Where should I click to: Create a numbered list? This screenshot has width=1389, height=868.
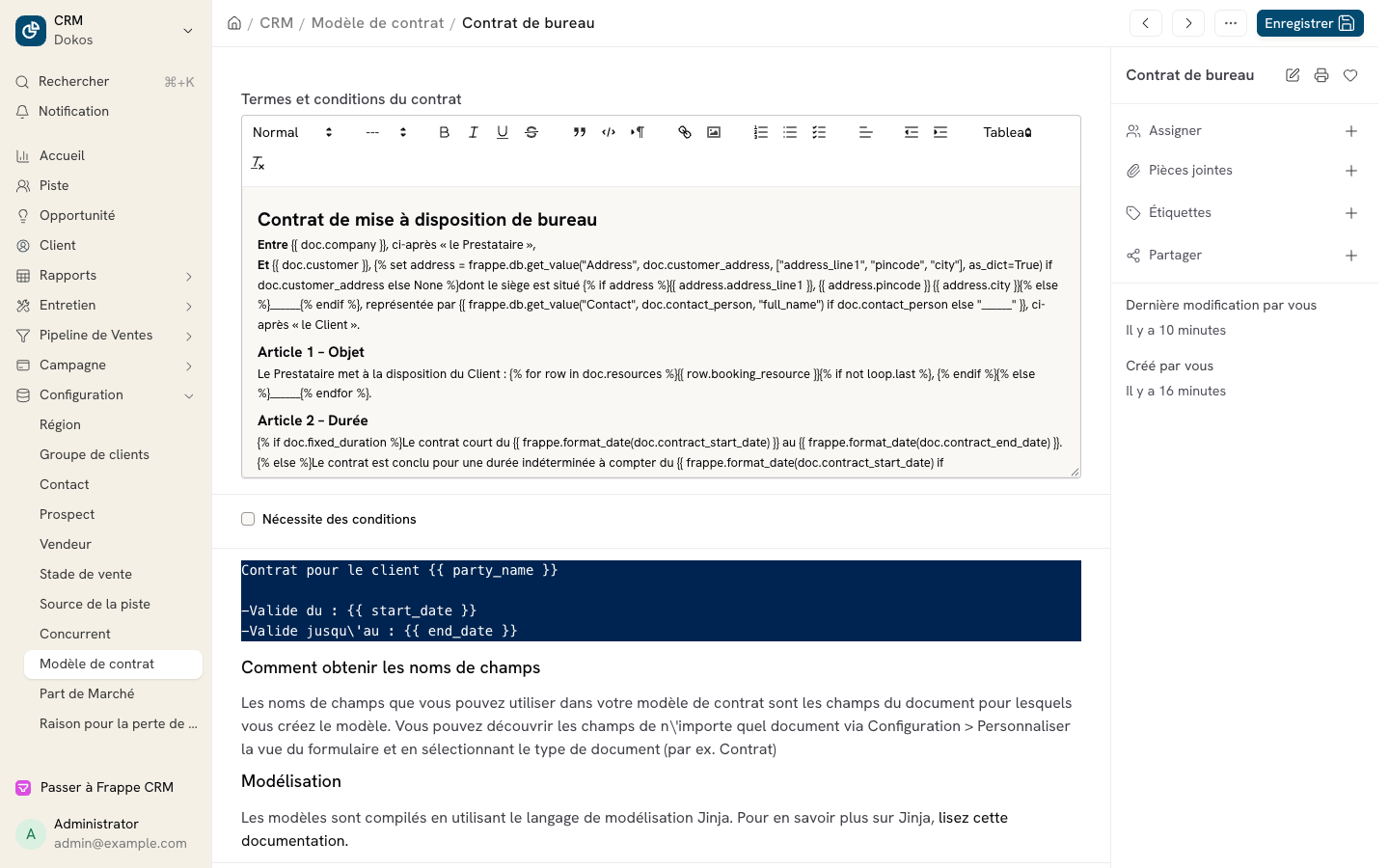761,132
